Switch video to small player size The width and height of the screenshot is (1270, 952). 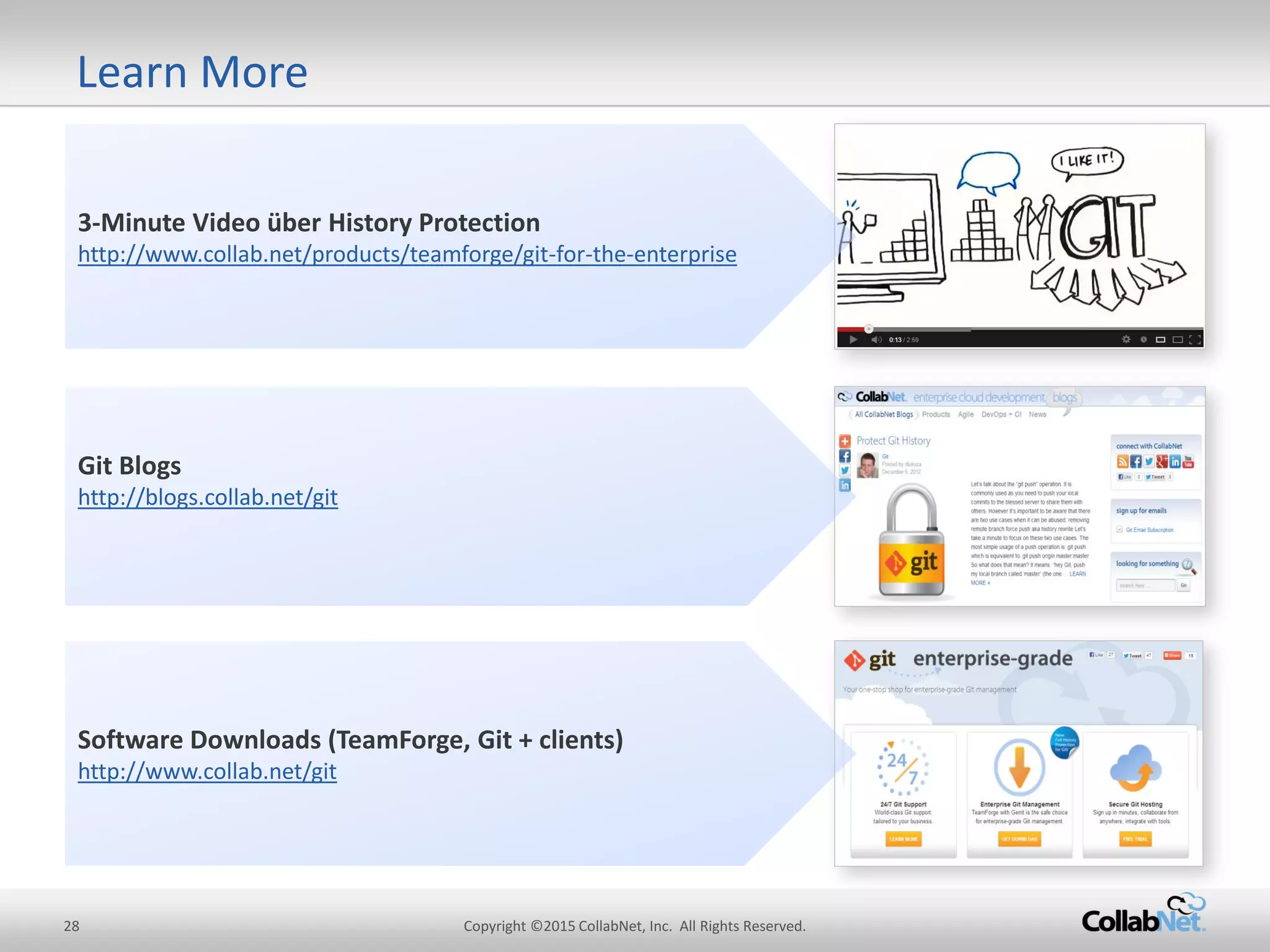click(x=1160, y=340)
